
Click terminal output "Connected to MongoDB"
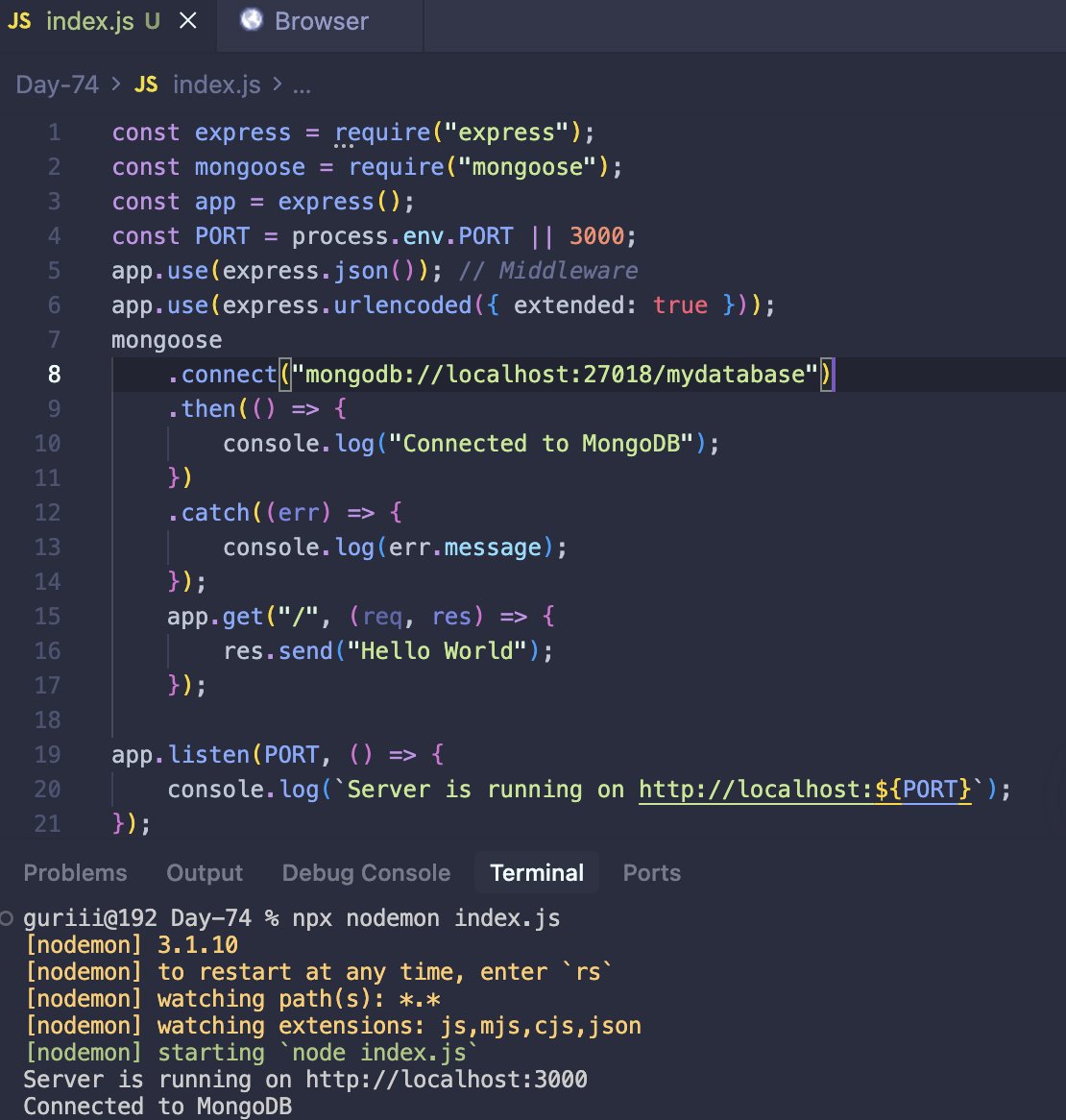pyautogui.click(x=157, y=1106)
